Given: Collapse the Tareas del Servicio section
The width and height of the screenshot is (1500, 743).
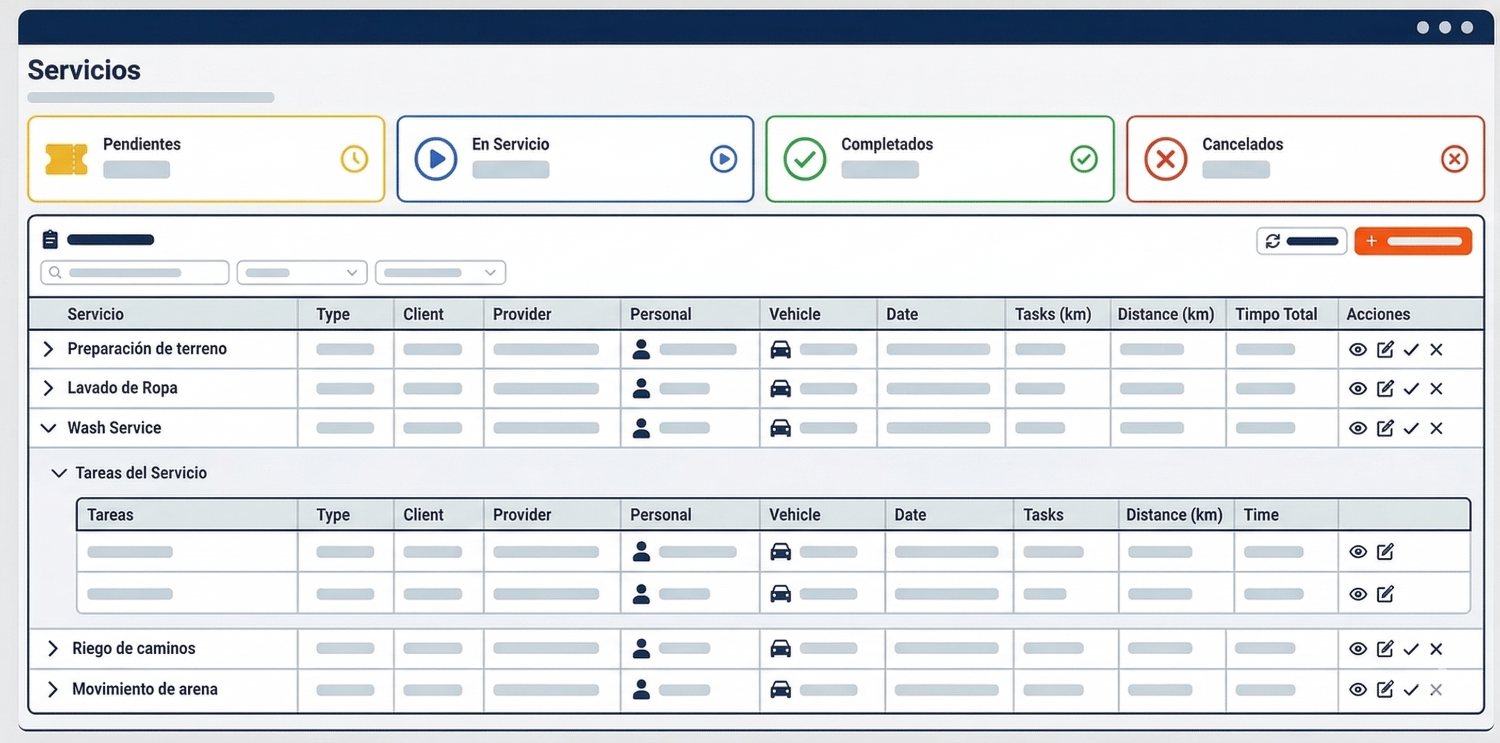Looking at the screenshot, I should 59,473.
